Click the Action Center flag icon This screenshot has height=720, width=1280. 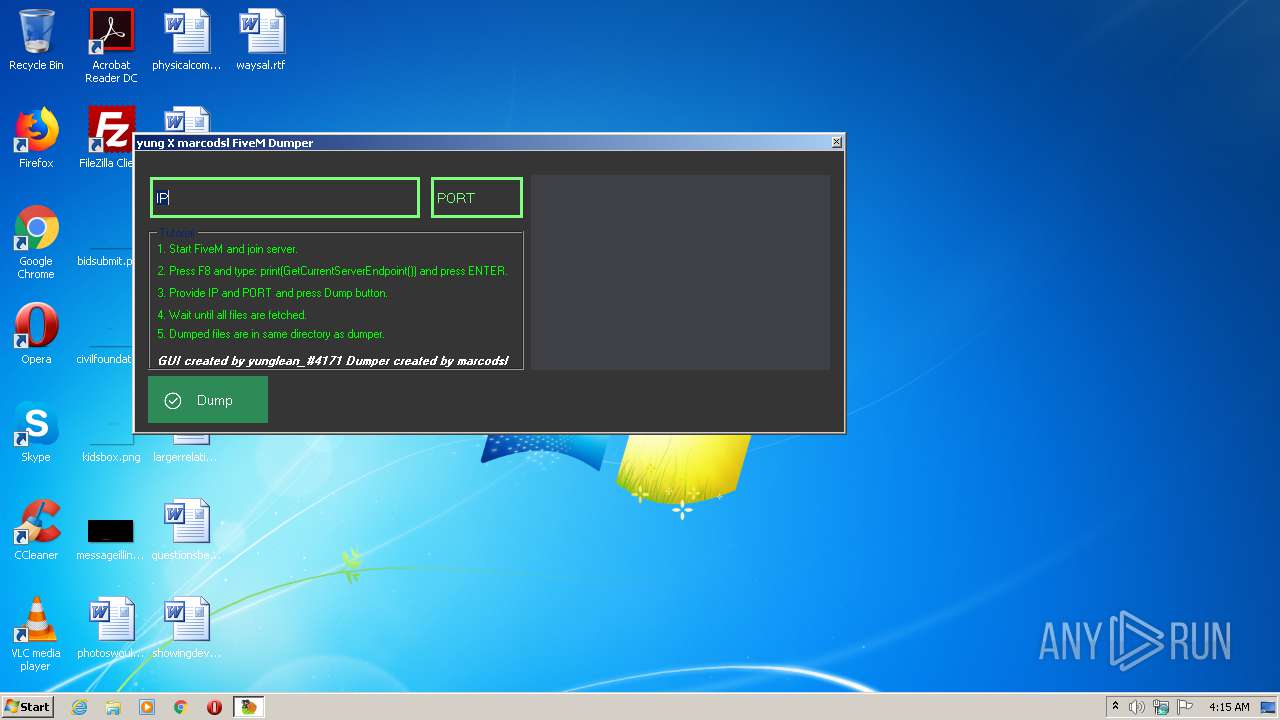pos(1185,707)
